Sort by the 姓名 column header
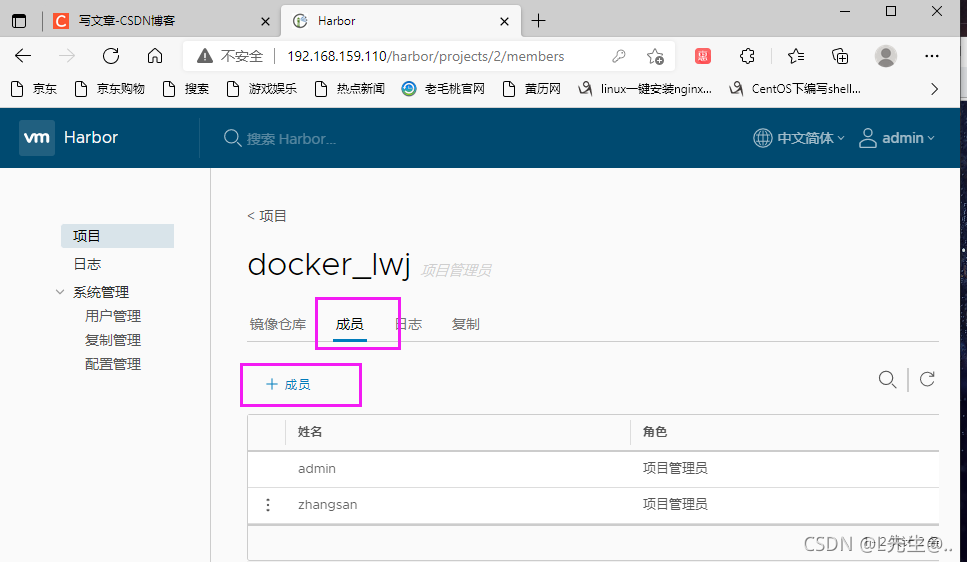The image size is (967, 562). (310, 432)
